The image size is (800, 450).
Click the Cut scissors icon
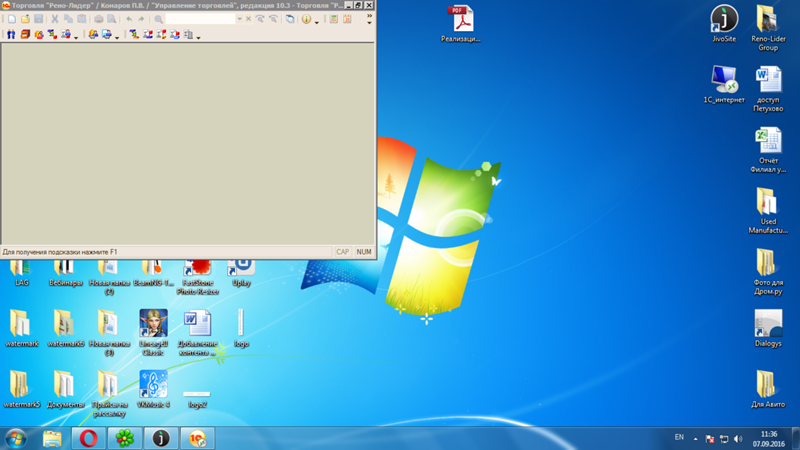(55, 19)
